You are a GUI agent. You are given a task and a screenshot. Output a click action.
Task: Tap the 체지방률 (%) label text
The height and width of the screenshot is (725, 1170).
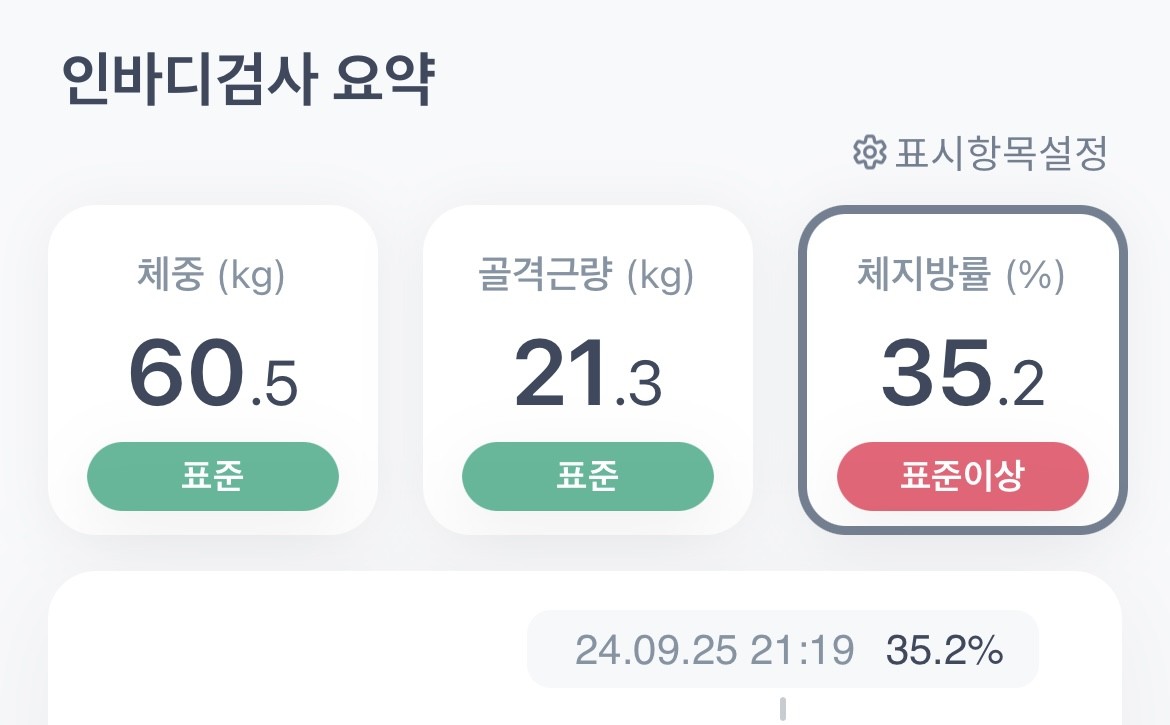point(961,276)
